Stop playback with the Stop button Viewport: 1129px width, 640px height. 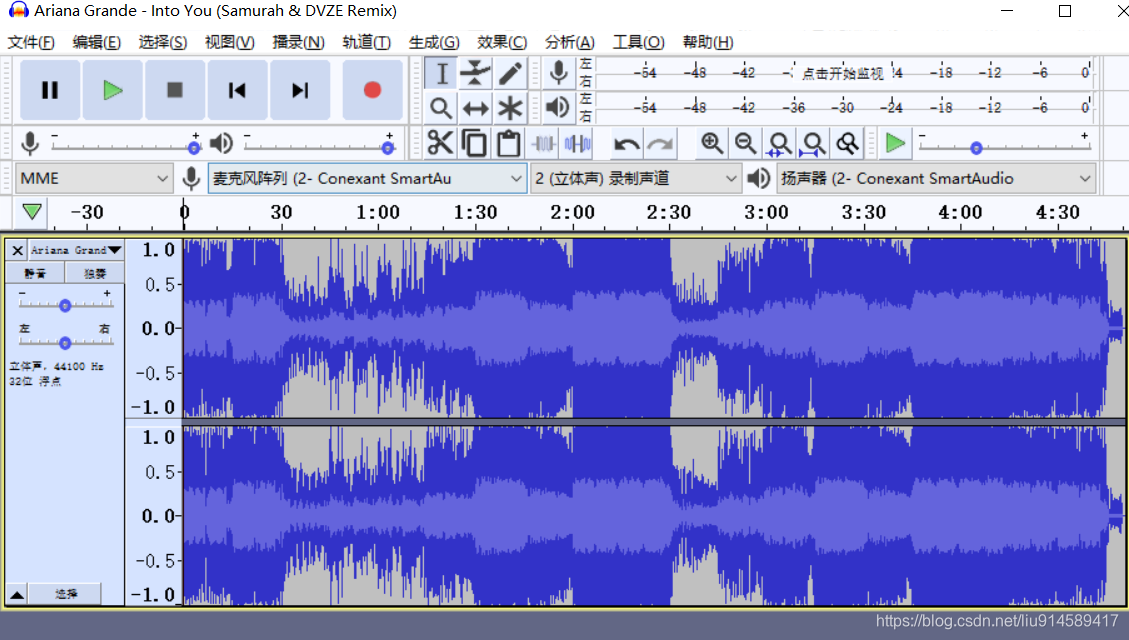coord(175,90)
